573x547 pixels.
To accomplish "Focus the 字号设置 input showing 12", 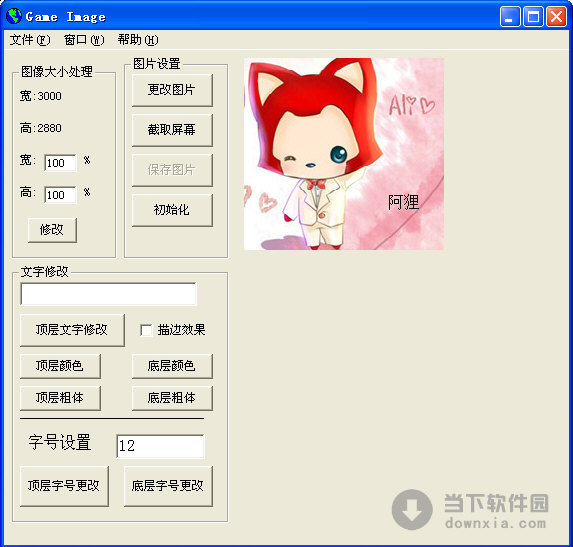I will coord(160,446).
